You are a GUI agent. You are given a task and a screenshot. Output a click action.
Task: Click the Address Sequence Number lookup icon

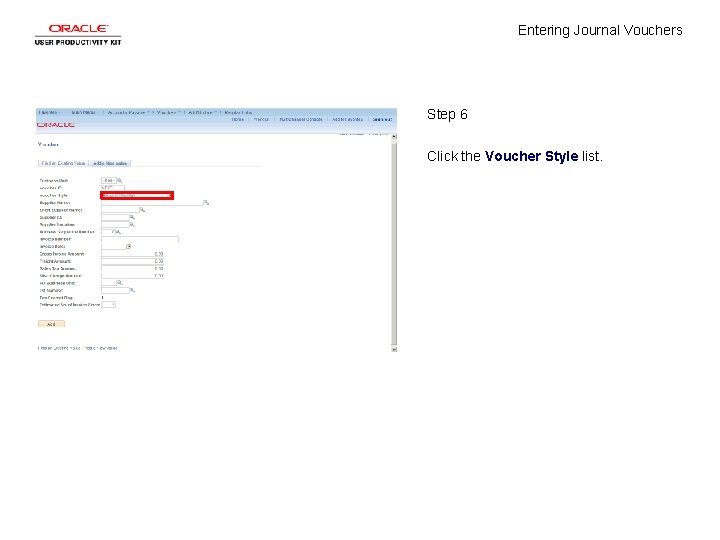tap(118, 232)
